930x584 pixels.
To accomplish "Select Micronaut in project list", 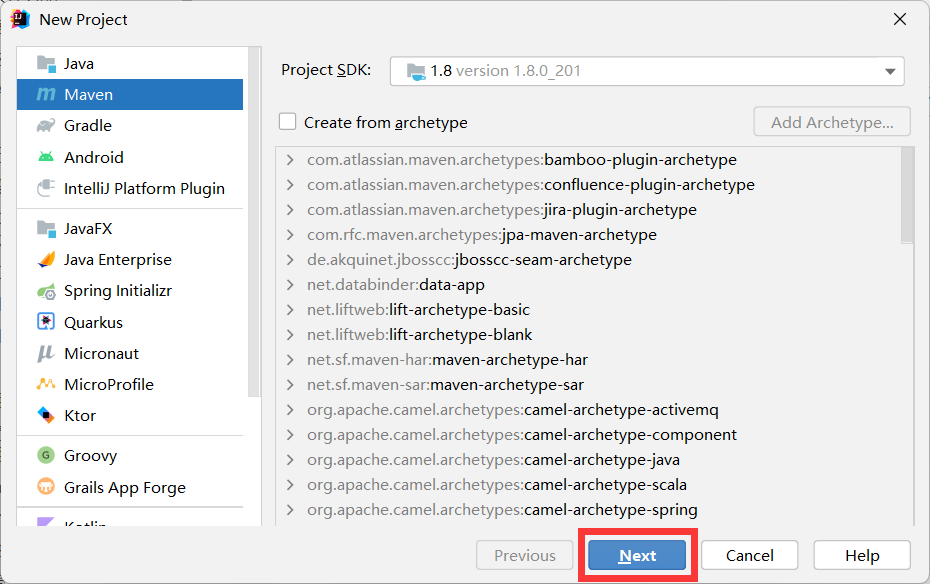I will coord(130,353).
